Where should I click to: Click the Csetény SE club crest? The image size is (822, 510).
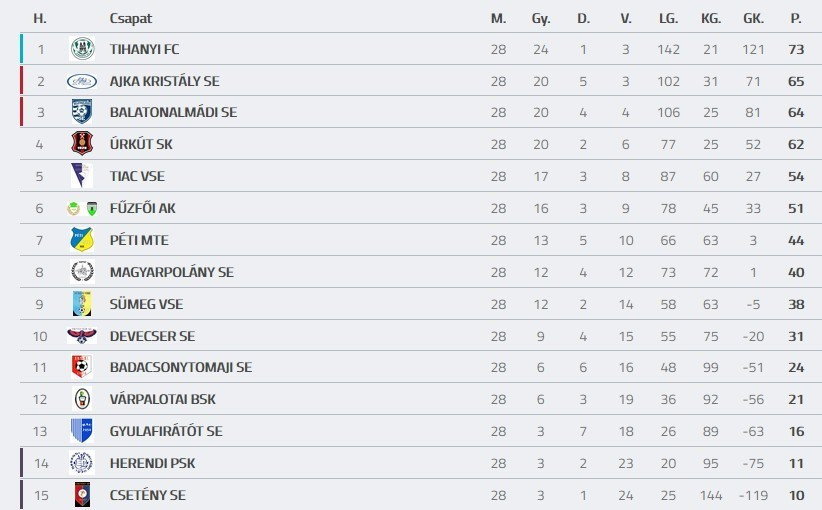(x=81, y=495)
